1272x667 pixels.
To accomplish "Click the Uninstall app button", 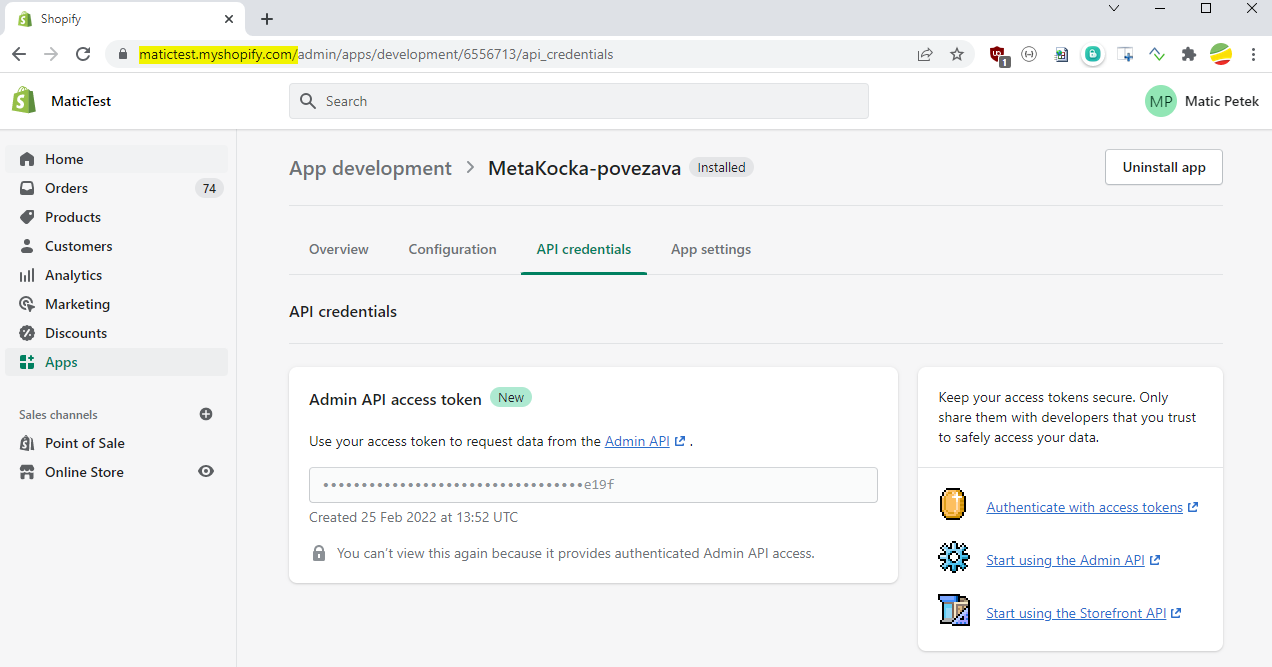I will pyautogui.click(x=1164, y=167).
